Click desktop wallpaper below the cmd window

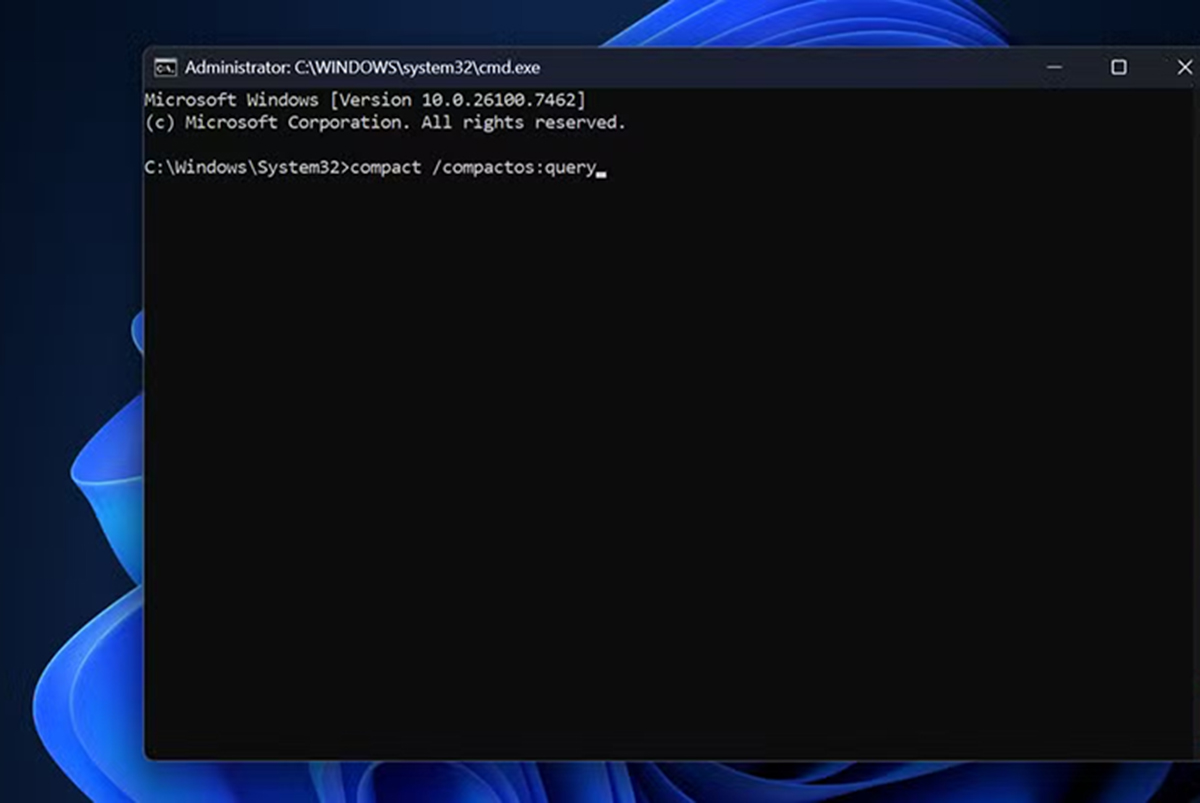click(600, 783)
